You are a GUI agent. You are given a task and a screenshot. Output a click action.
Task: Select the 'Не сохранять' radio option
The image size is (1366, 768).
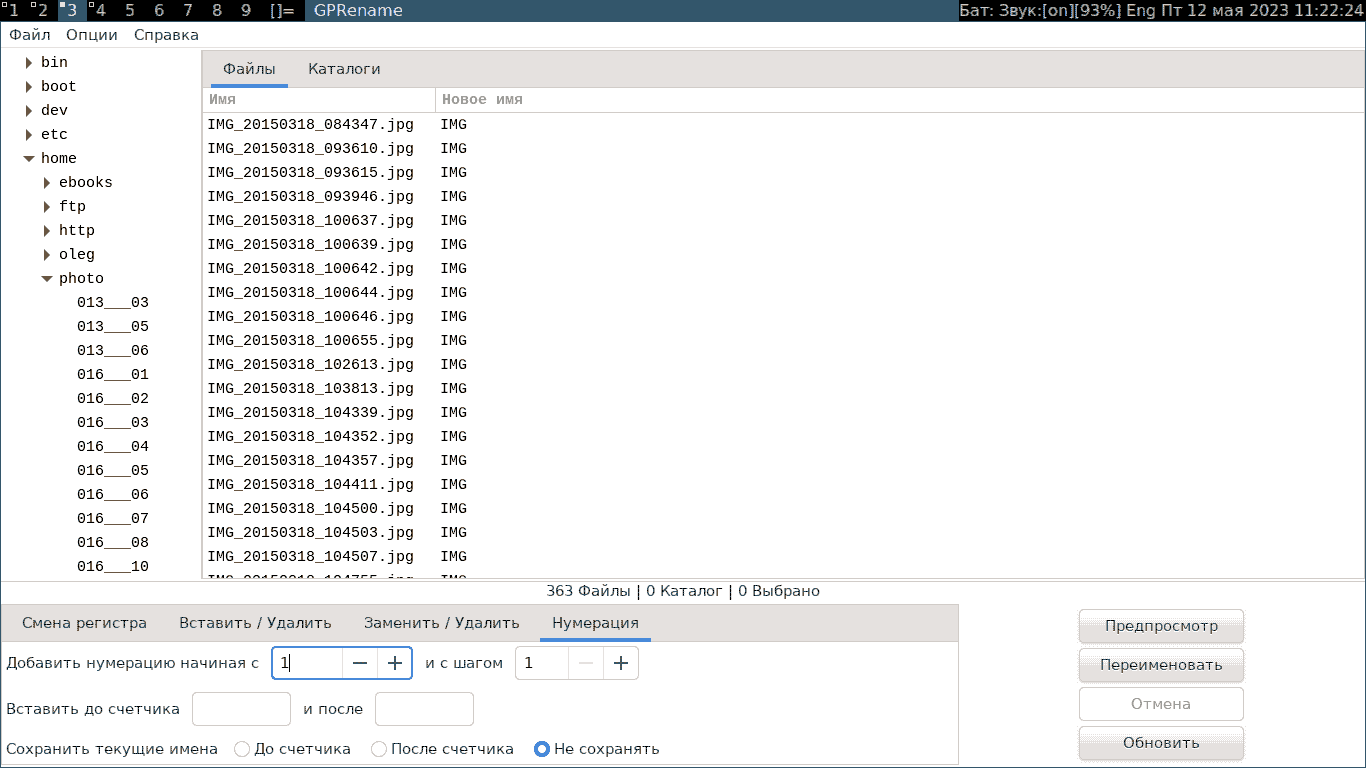click(542, 749)
